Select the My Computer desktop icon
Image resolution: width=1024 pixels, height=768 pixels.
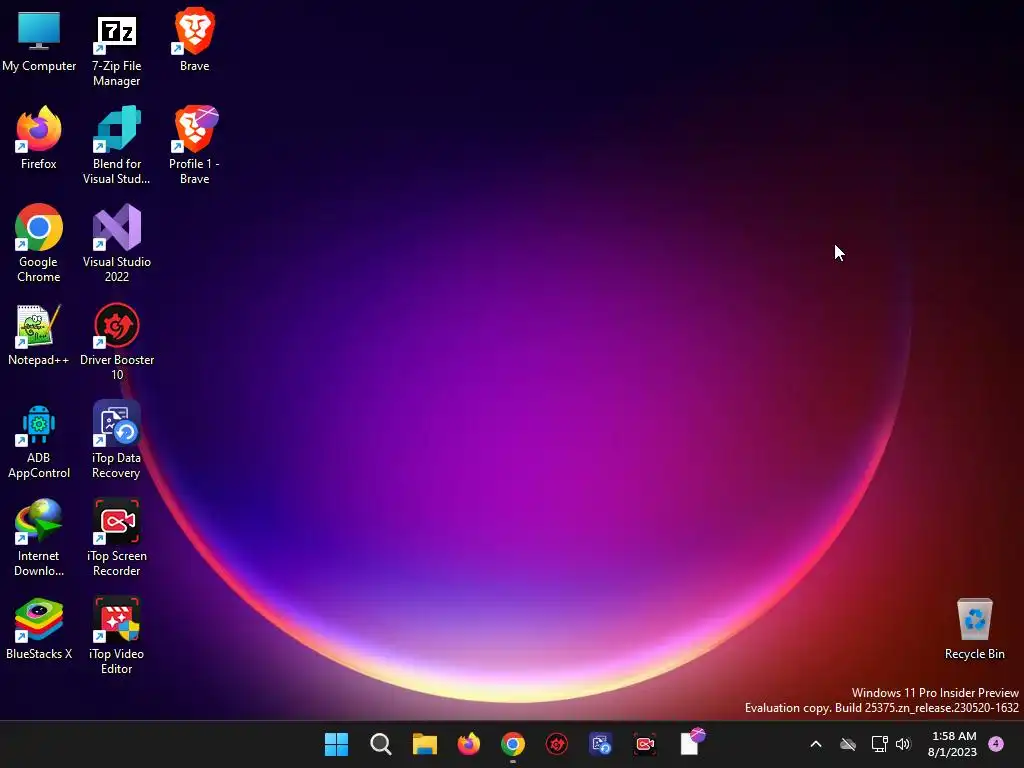[x=39, y=40]
